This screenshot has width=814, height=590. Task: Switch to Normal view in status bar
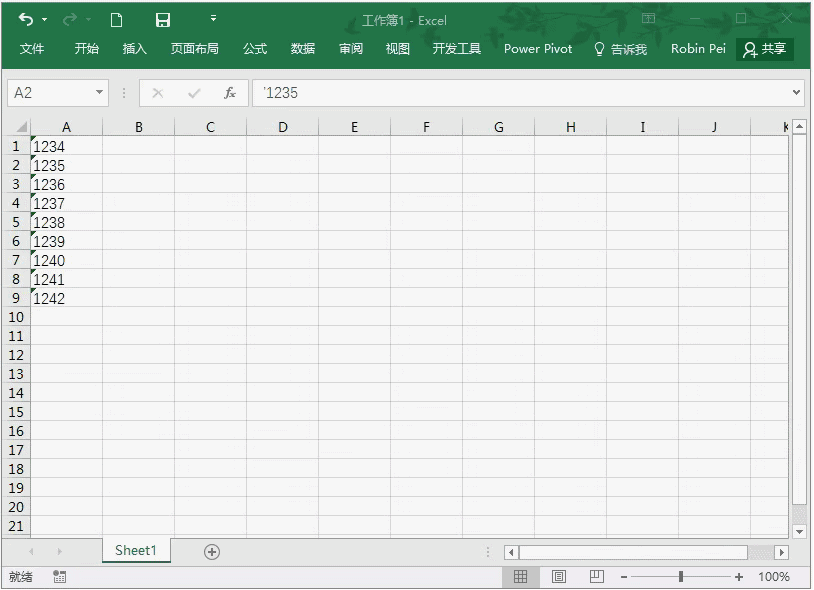click(x=521, y=577)
